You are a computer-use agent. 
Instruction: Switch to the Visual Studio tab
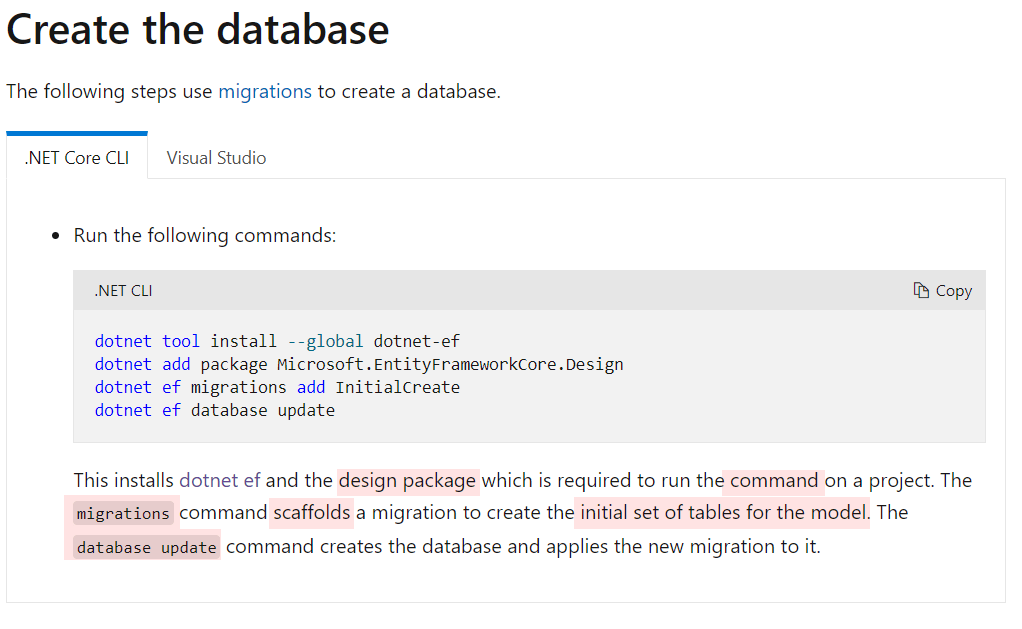click(216, 157)
